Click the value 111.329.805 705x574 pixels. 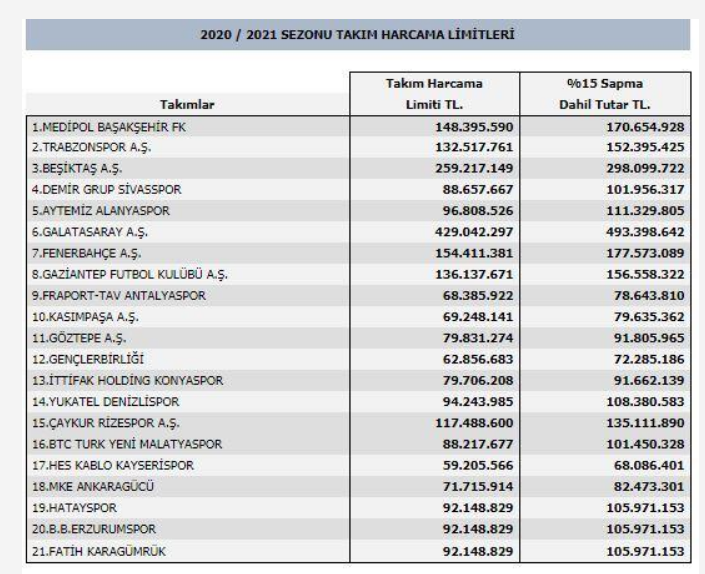[x=645, y=211]
